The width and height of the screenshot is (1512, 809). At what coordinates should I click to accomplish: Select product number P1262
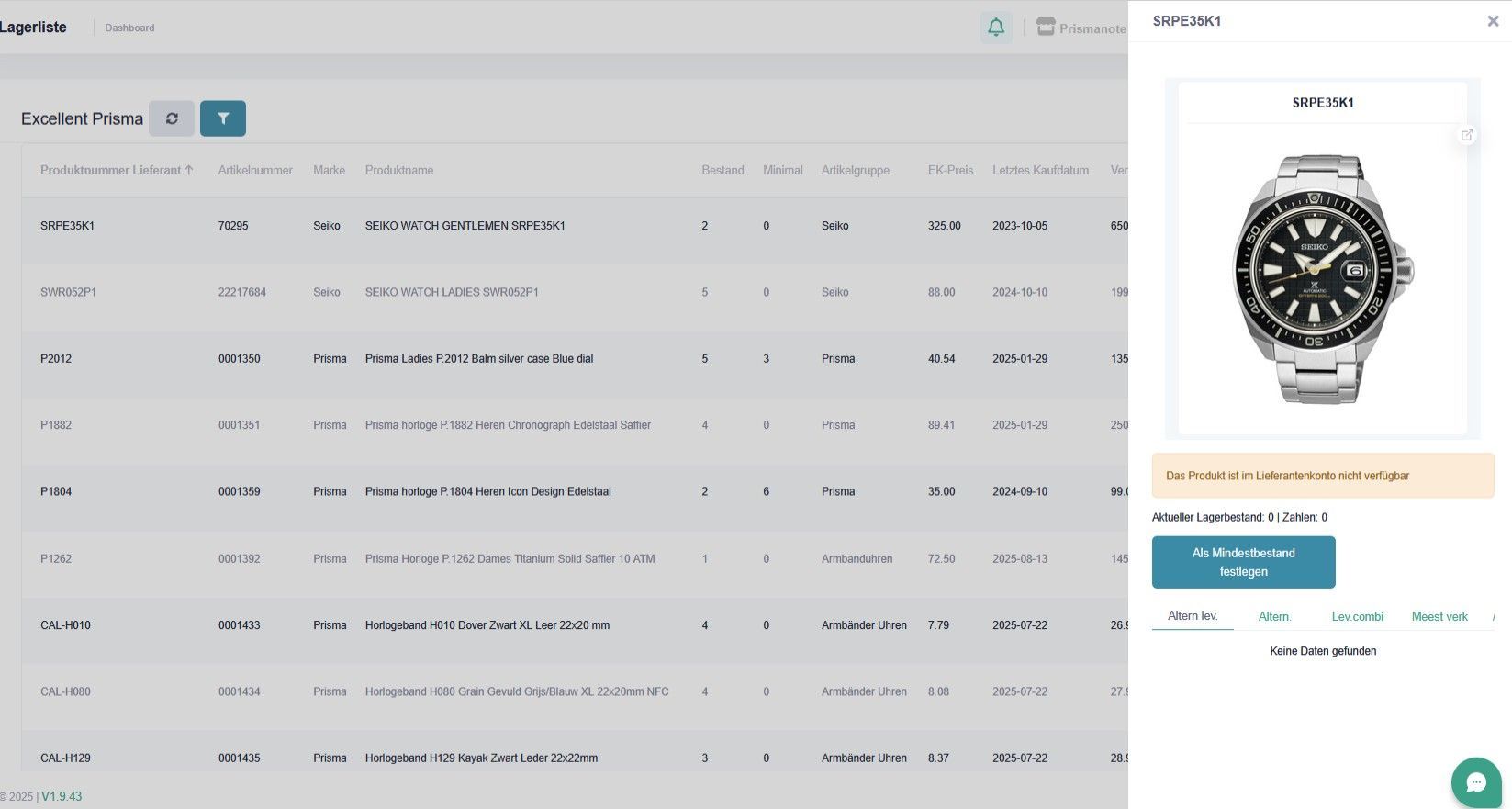(x=56, y=558)
